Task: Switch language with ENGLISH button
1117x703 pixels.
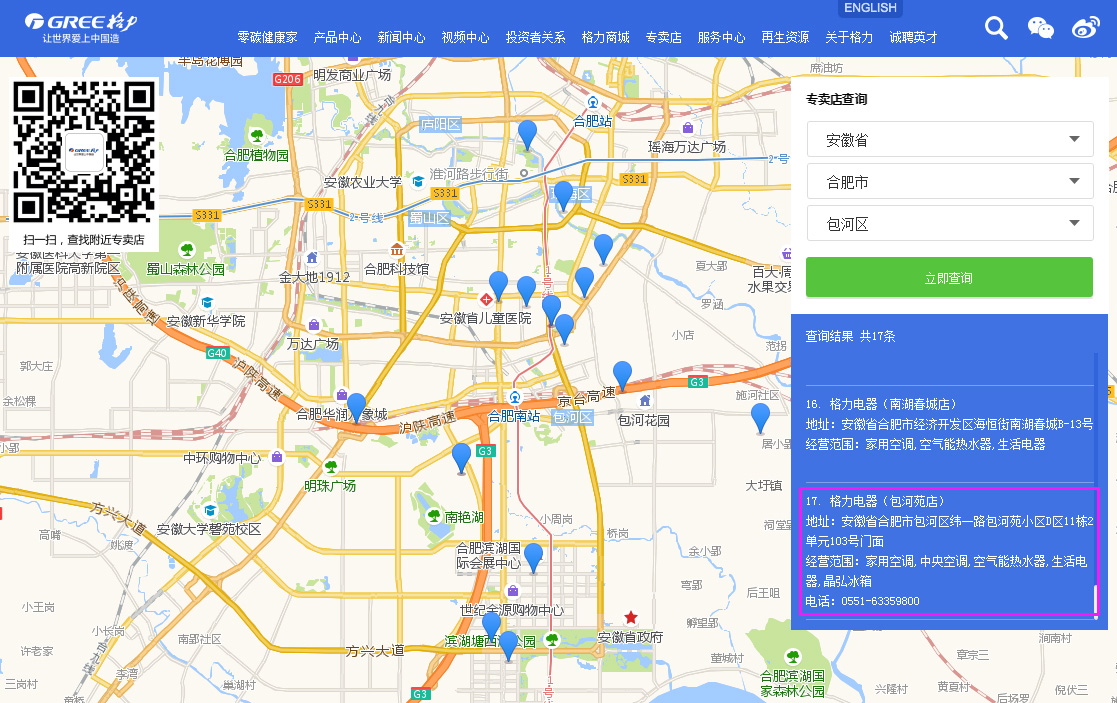Action: tap(870, 8)
